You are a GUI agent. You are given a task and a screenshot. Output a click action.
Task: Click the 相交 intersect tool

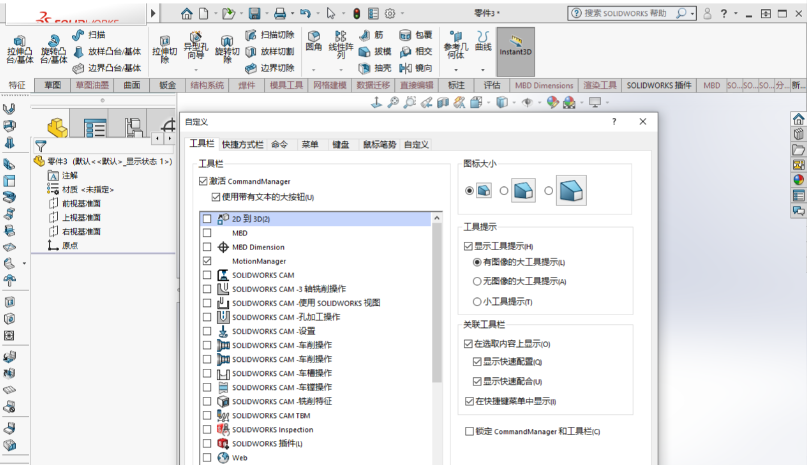416,51
